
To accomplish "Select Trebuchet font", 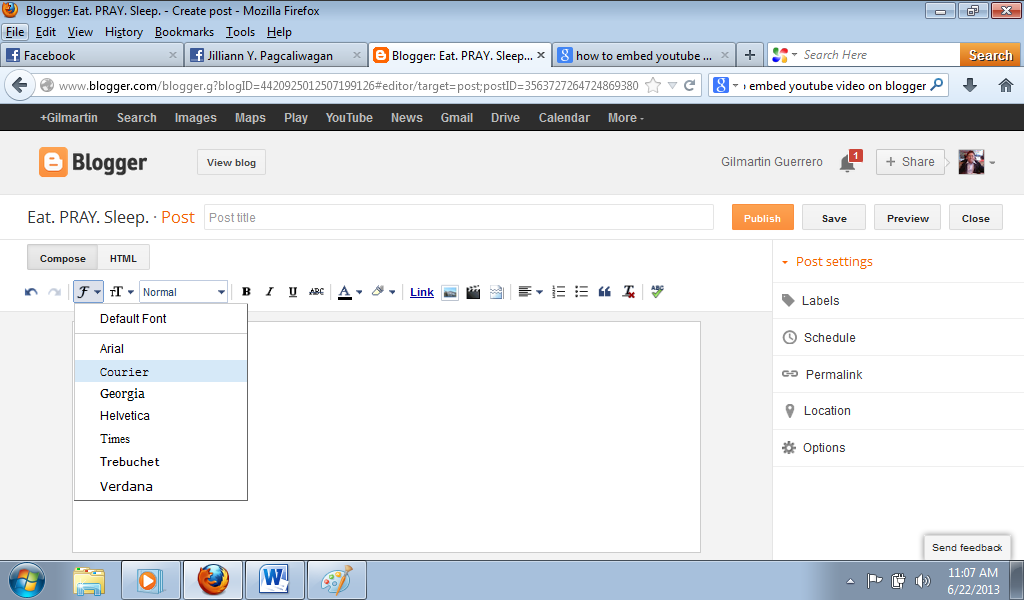I will (161, 462).
